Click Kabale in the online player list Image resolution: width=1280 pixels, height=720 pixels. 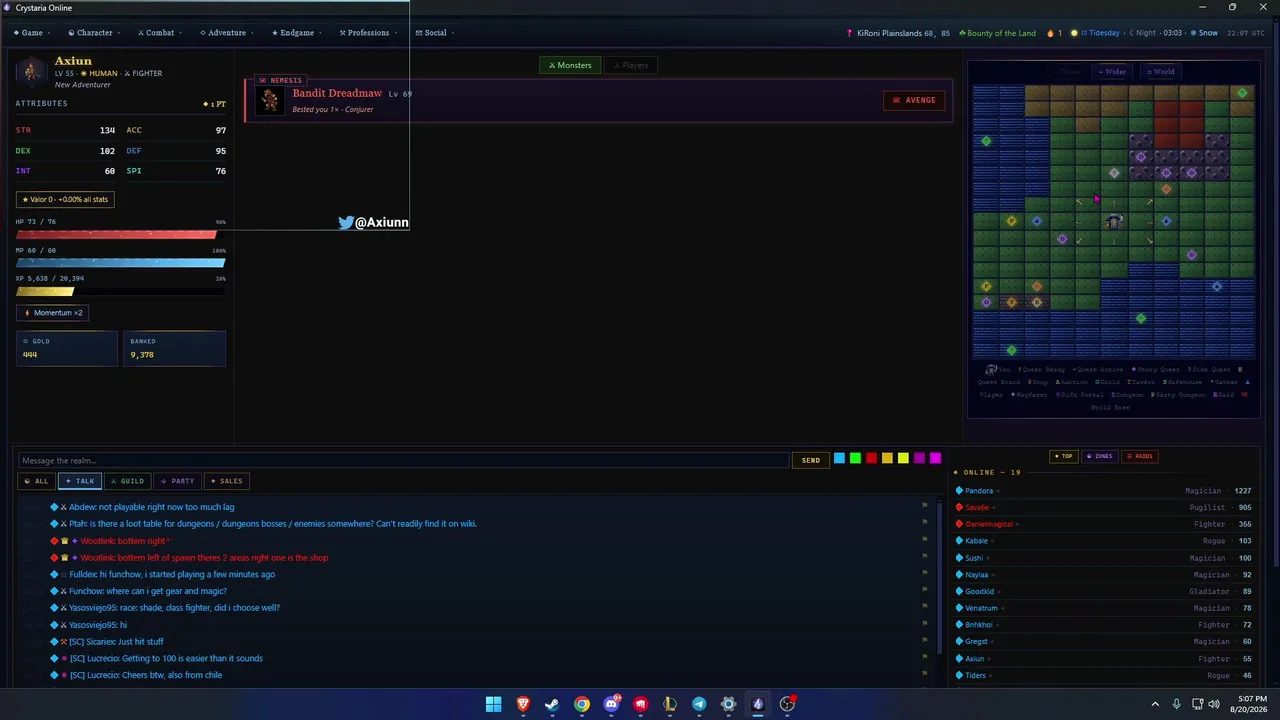pos(976,541)
